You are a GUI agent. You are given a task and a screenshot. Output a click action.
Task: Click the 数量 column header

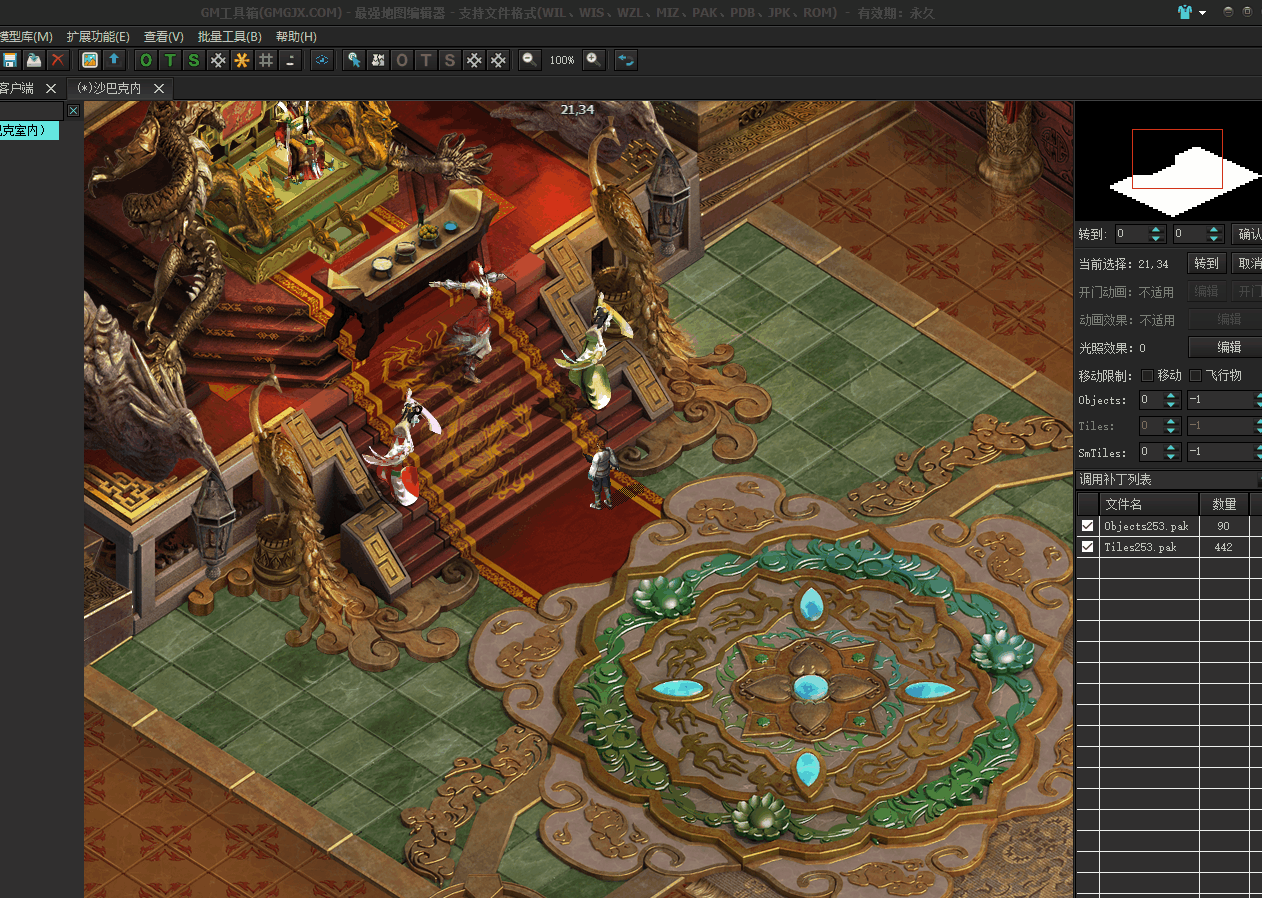click(1224, 504)
